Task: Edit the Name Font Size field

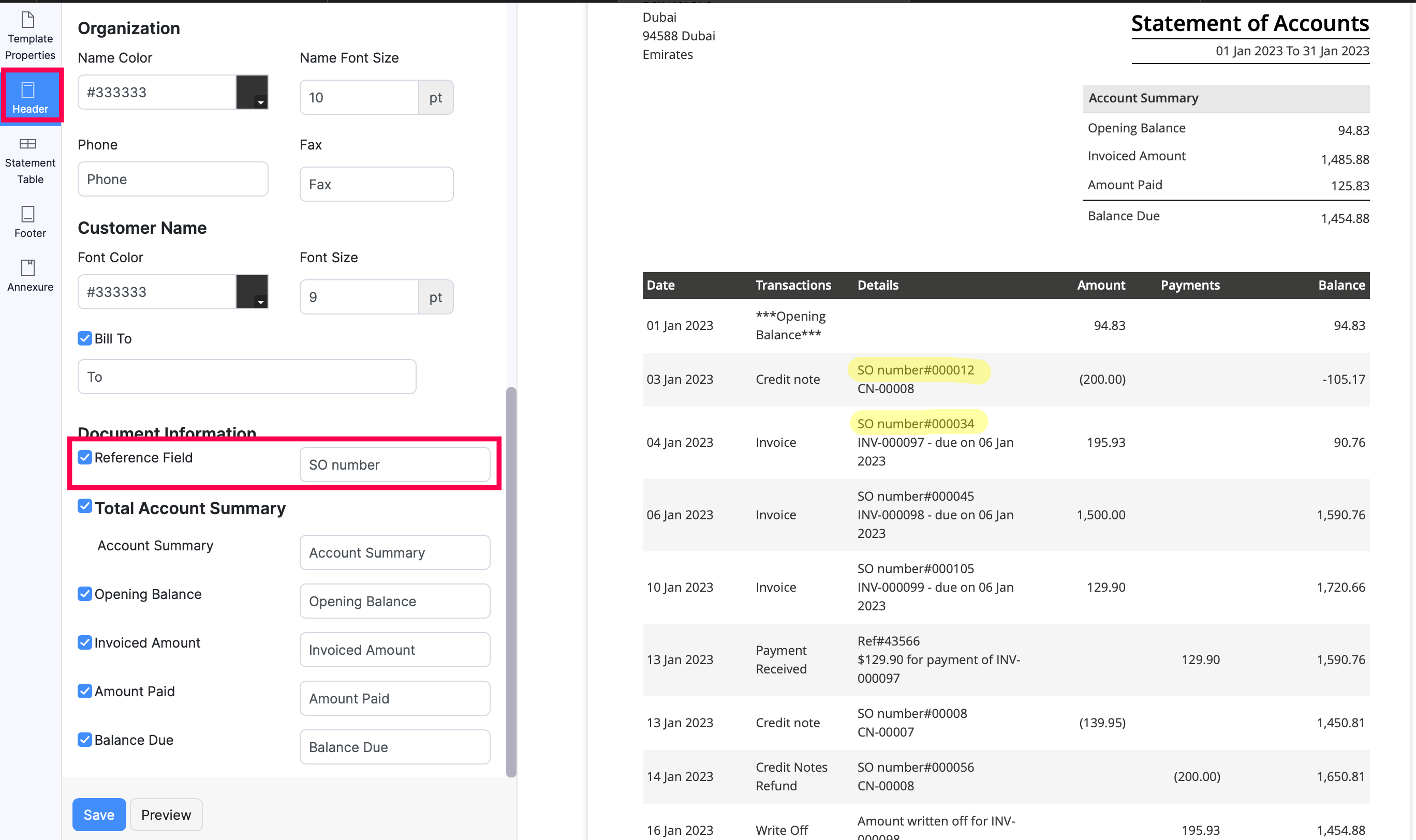Action: tap(359, 97)
